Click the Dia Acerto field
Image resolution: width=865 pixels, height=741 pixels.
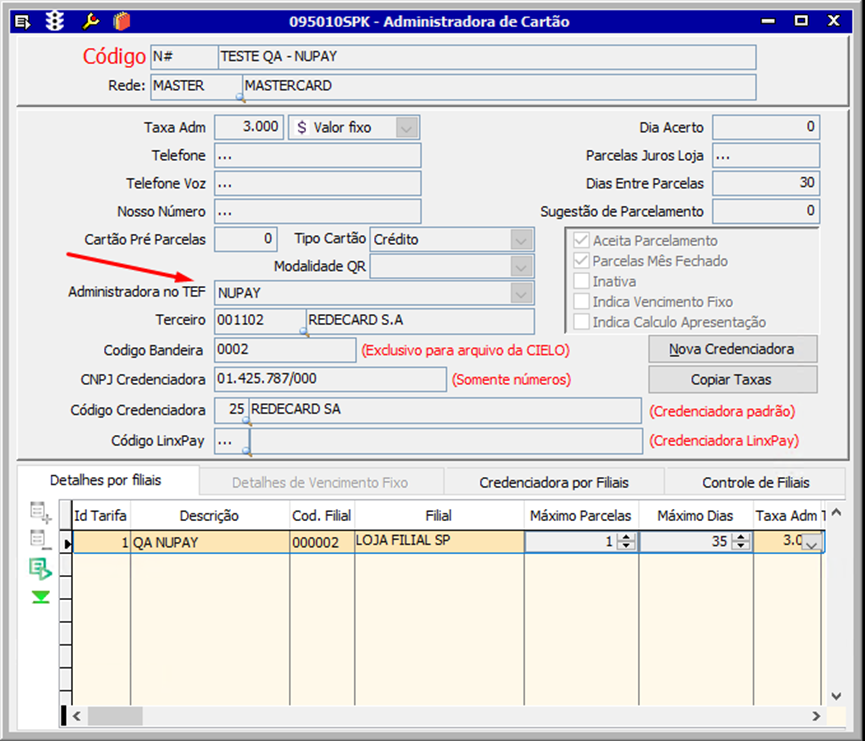point(766,127)
